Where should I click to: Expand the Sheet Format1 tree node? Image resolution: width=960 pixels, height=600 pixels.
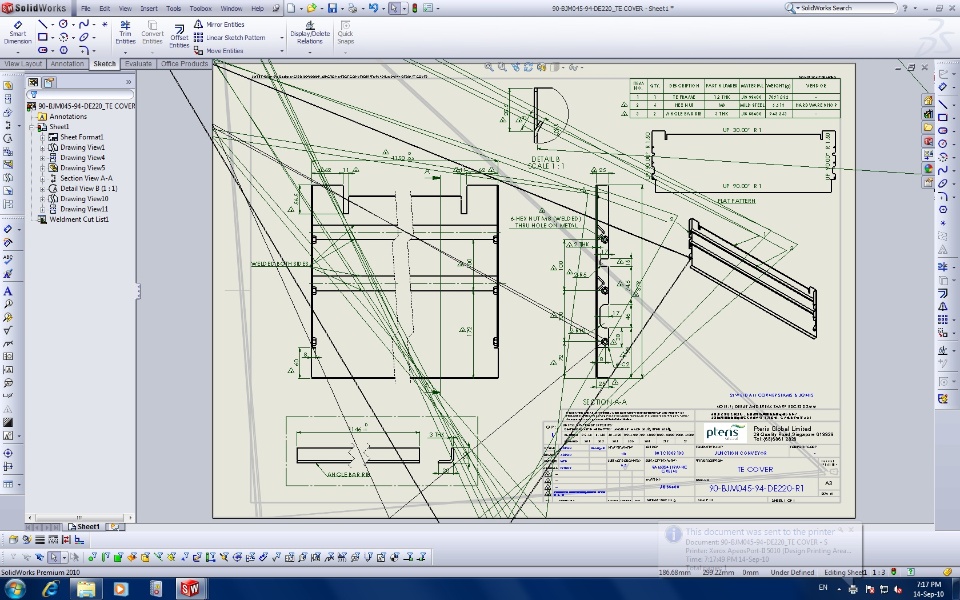click(x=42, y=137)
